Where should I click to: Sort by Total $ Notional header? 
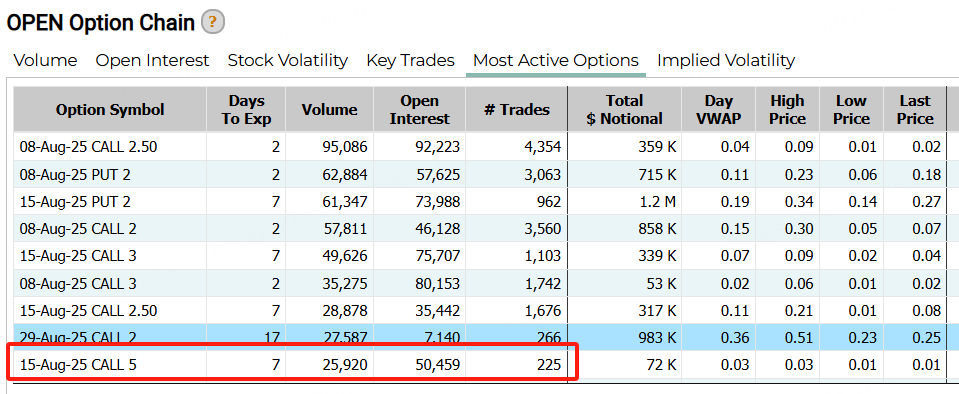pos(624,110)
